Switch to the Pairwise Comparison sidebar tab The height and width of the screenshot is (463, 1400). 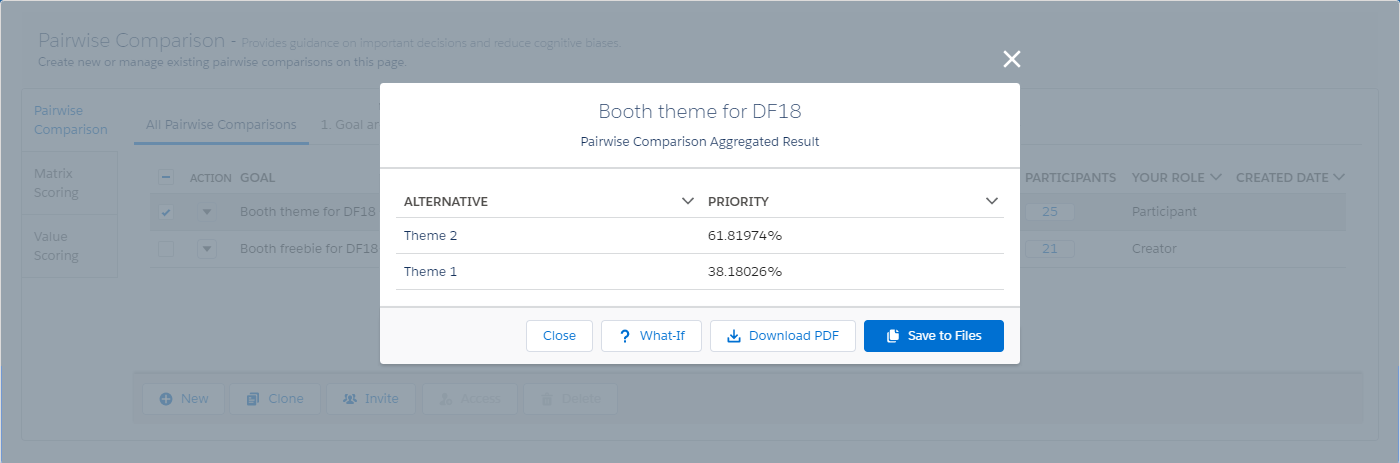(x=71, y=120)
